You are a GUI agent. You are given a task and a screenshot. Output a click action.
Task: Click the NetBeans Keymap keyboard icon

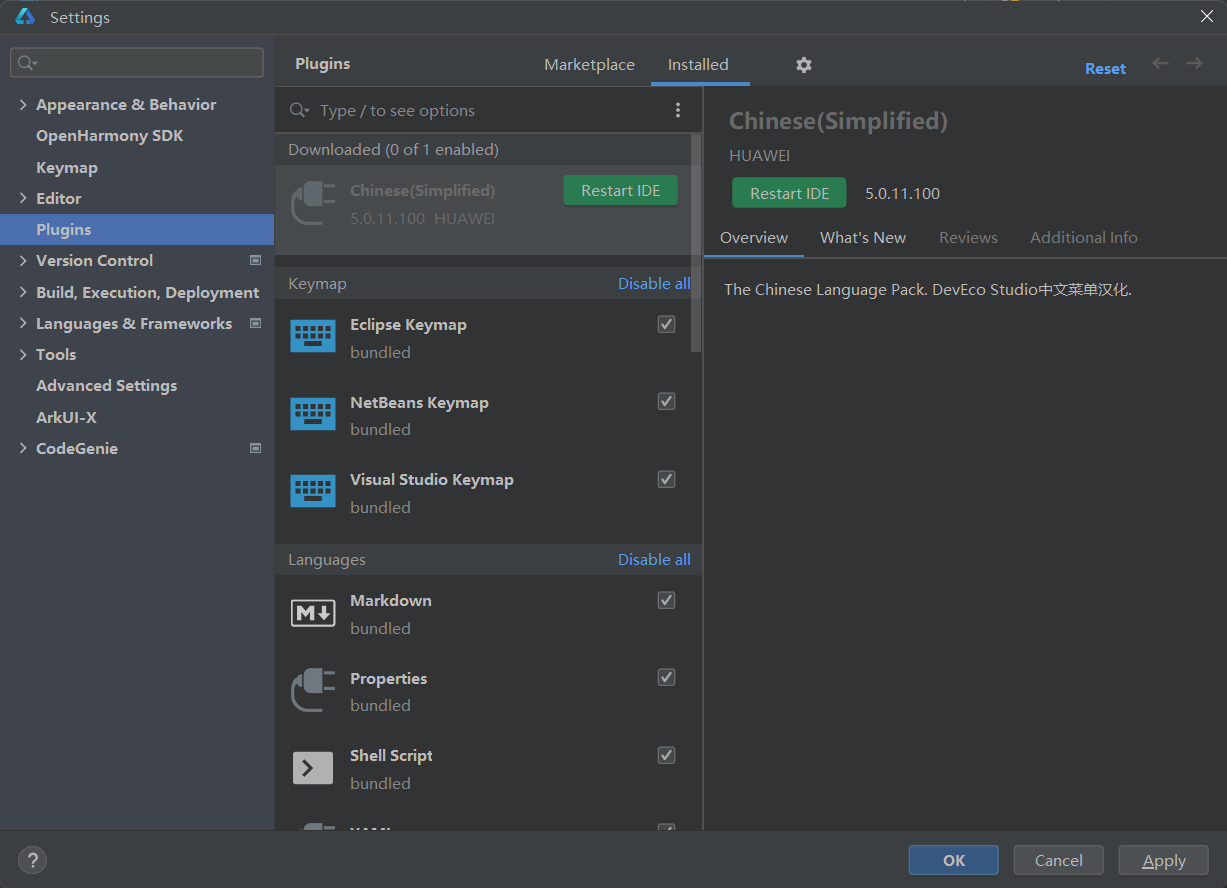[313, 413]
